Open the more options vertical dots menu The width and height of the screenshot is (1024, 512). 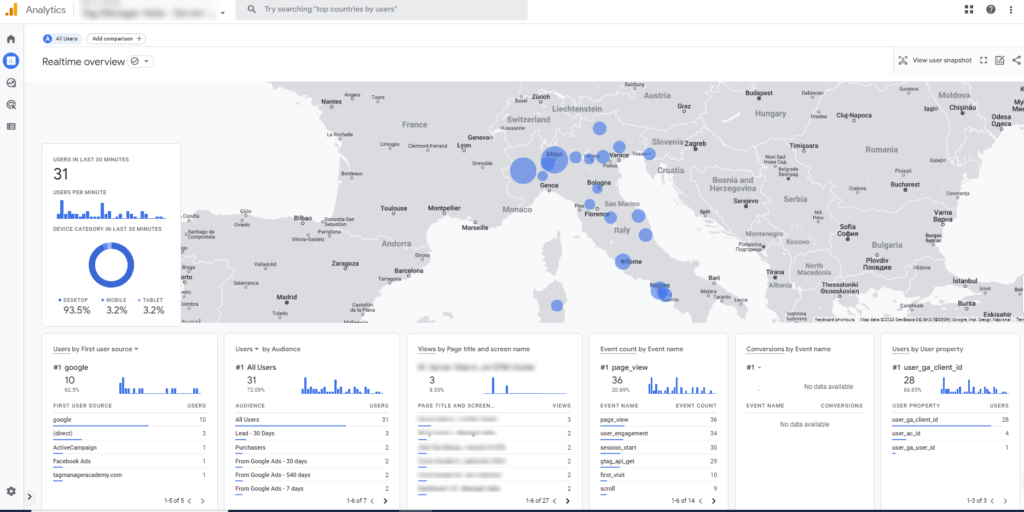tap(1011, 9)
